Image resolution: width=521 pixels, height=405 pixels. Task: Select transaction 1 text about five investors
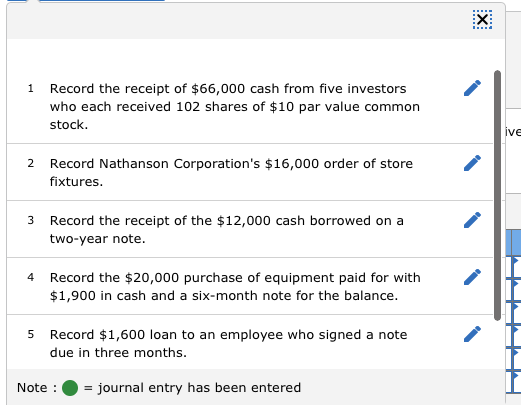[x=235, y=107]
